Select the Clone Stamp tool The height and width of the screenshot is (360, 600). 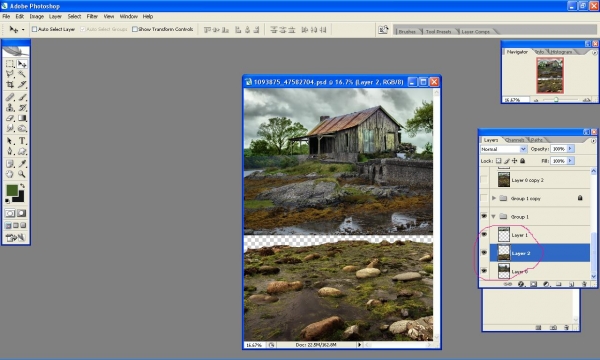pos(10,108)
